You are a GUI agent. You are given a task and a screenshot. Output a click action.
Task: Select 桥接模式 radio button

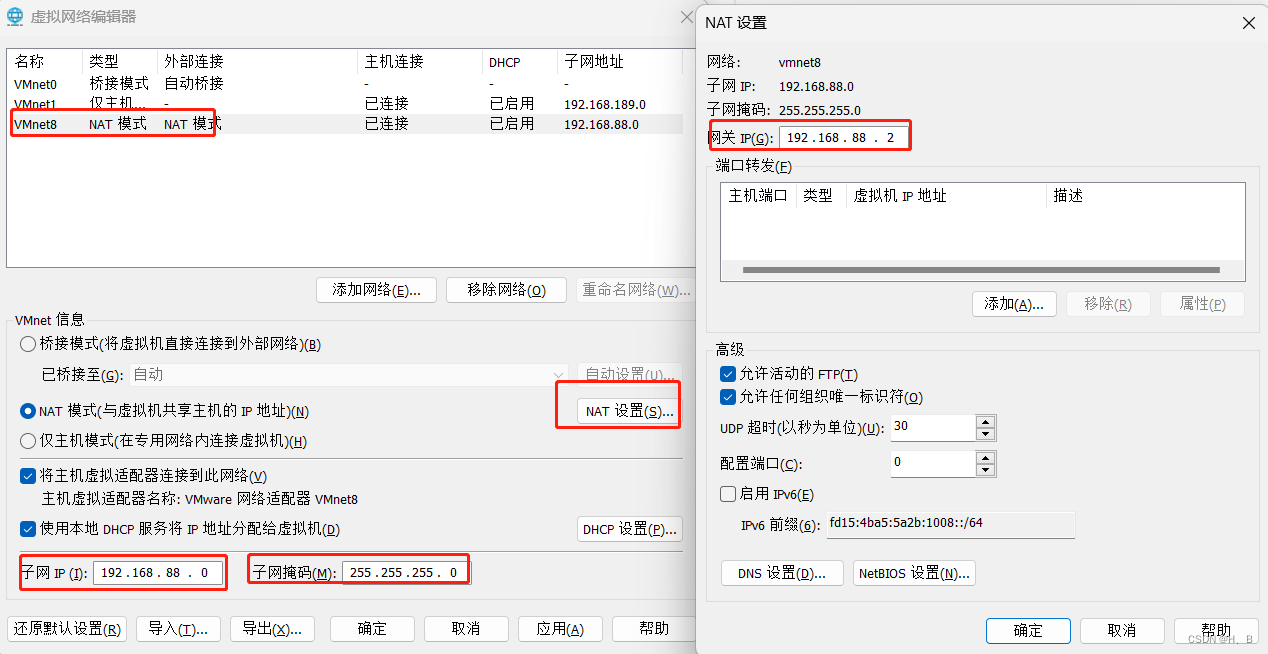[x=28, y=344]
